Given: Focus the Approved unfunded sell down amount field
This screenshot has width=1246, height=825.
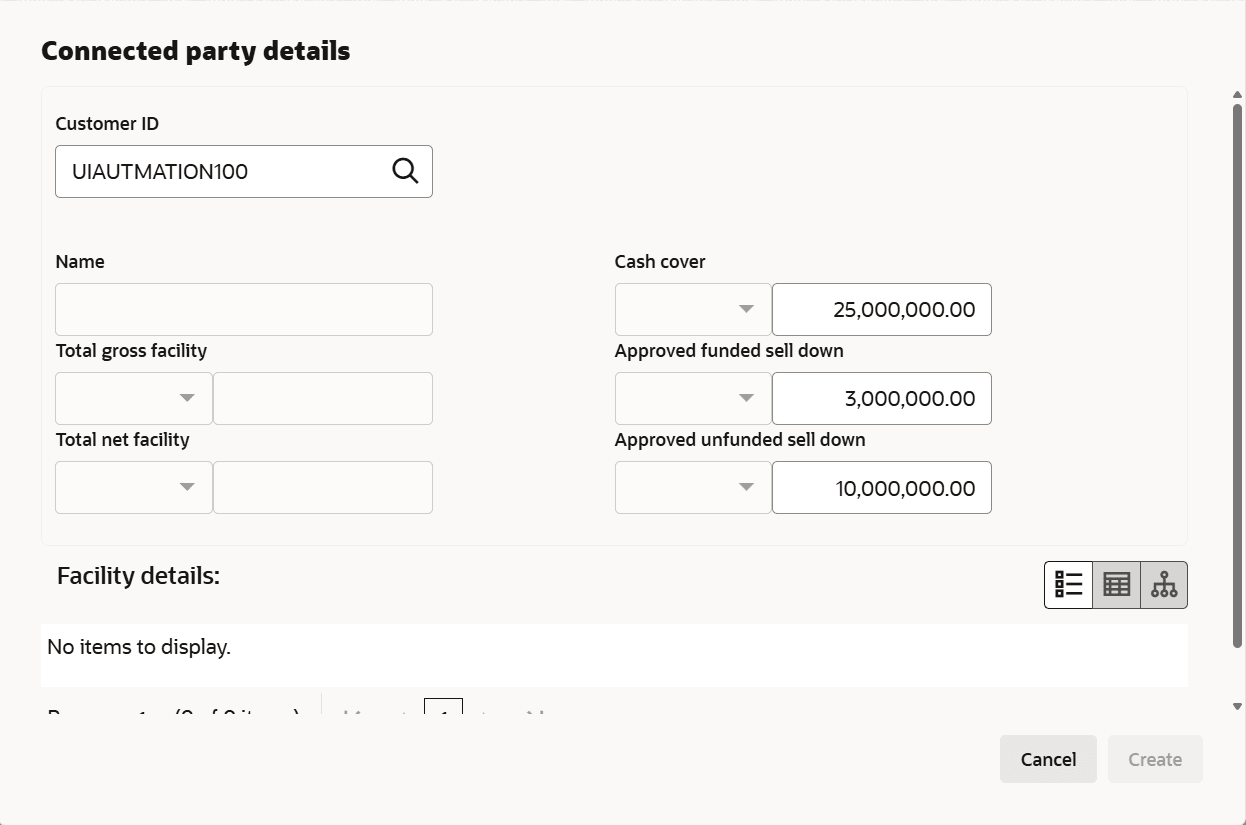Looking at the screenshot, I should (x=881, y=487).
